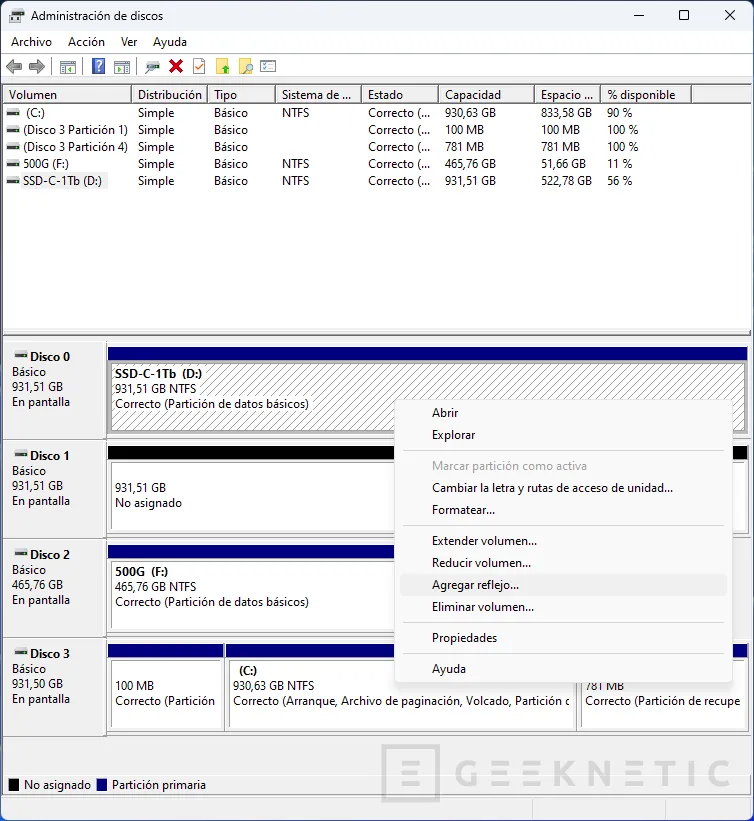Sort by the Distribución column header

[169, 95]
